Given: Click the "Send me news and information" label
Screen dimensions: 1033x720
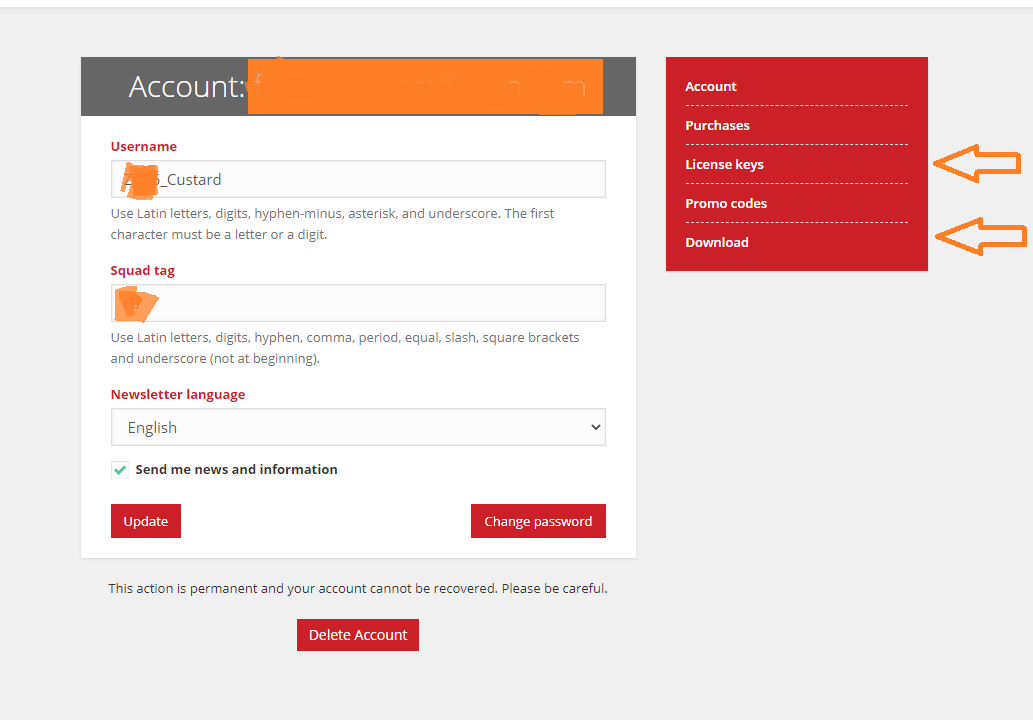Looking at the screenshot, I should point(236,469).
